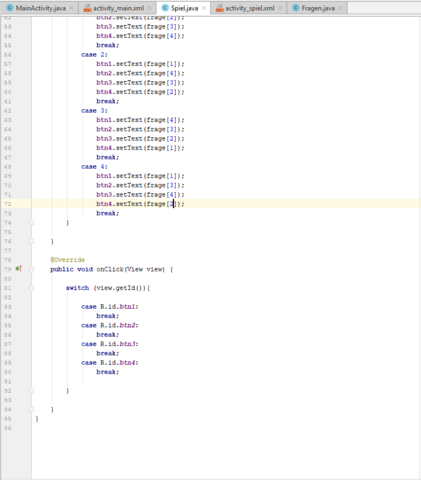Switch to the Fragen.java tab
The height and width of the screenshot is (480, 421).
click(318, 8)
